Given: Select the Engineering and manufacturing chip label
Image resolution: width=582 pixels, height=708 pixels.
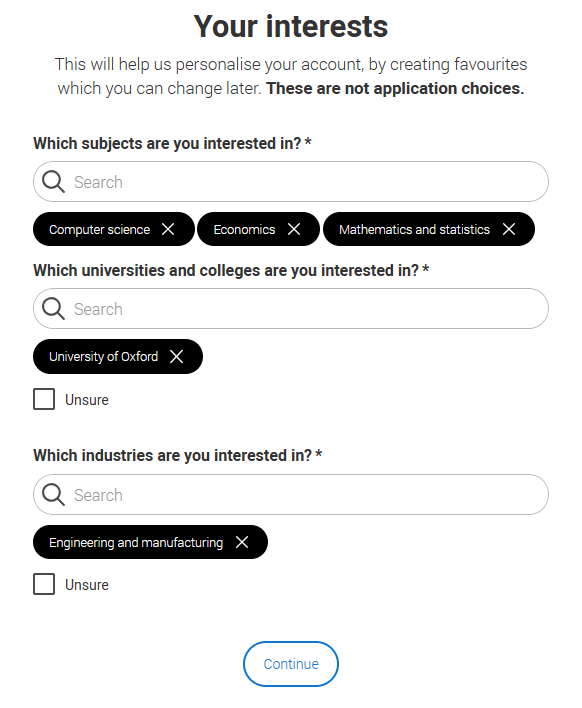Looking at the screenshot, I should tap(136, 542).
